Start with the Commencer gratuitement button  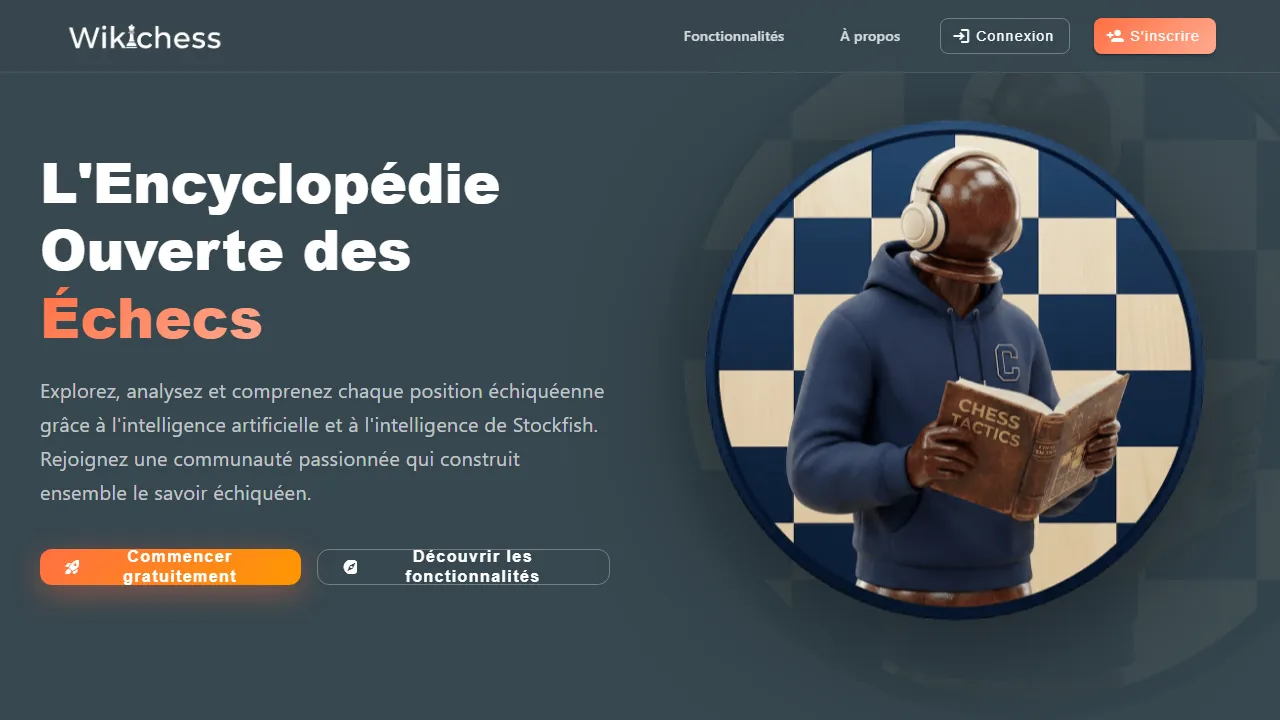click(x=170, y=567)
